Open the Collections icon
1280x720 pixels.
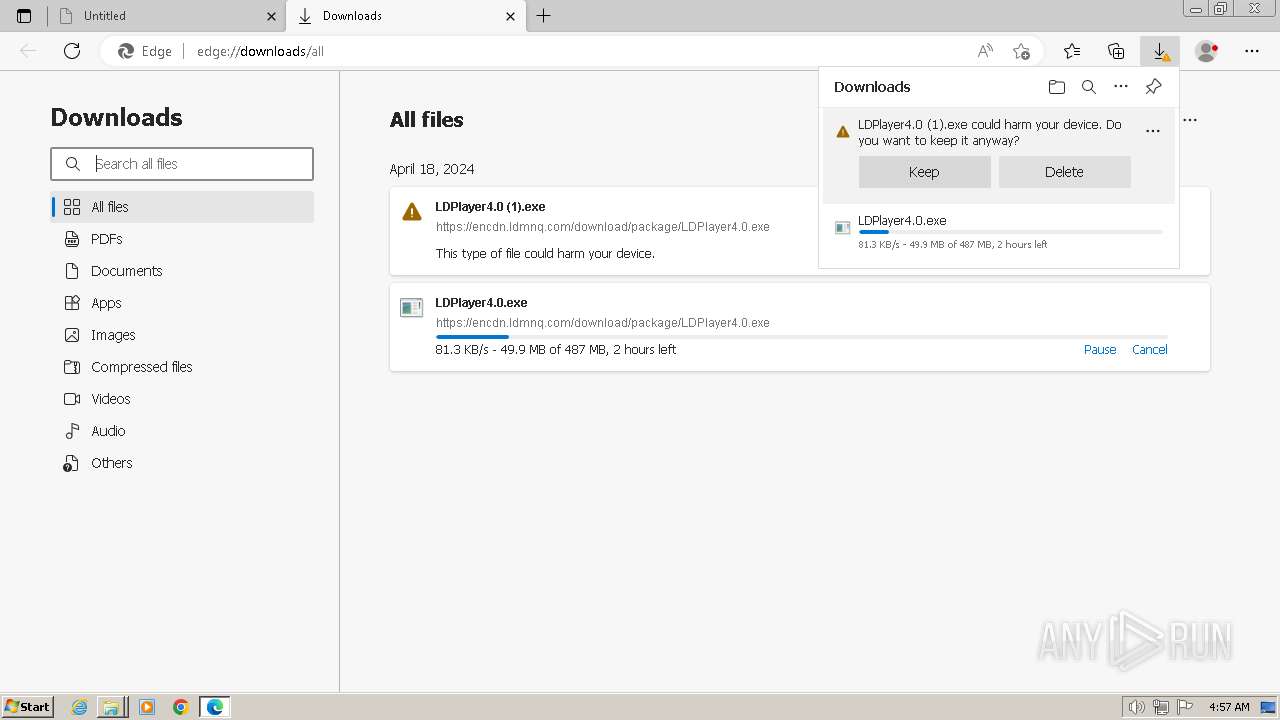[x=1116, y=51]
